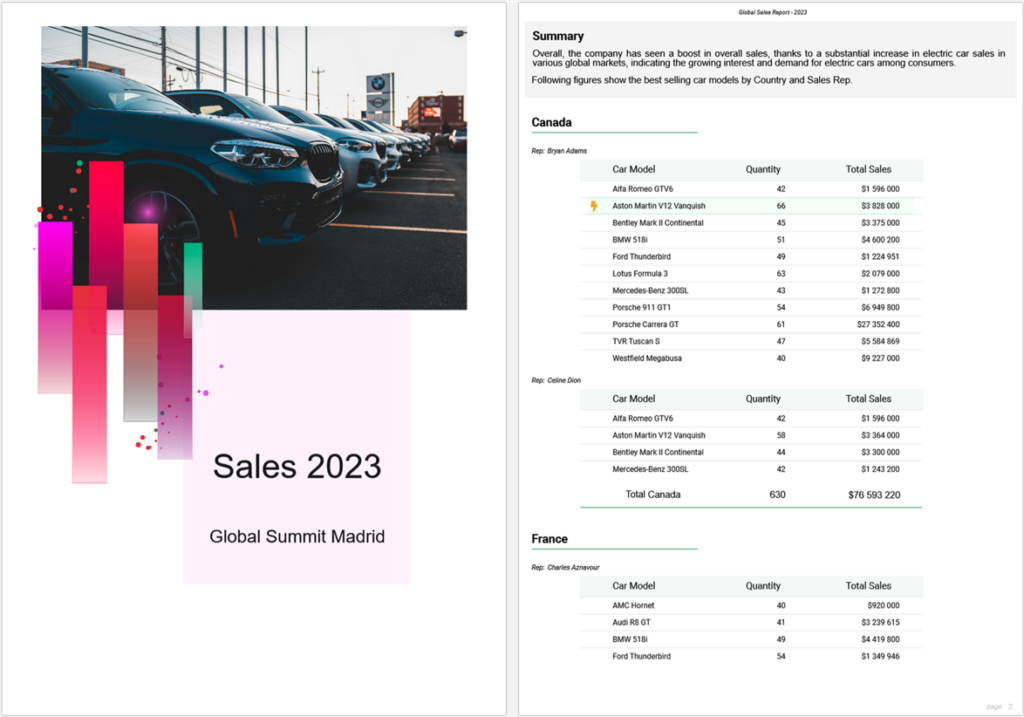Click 'Alfa Romeo GTV6' in Bryan Adams table
Viewport: 1024px width, 717px height.
point(643,189)
